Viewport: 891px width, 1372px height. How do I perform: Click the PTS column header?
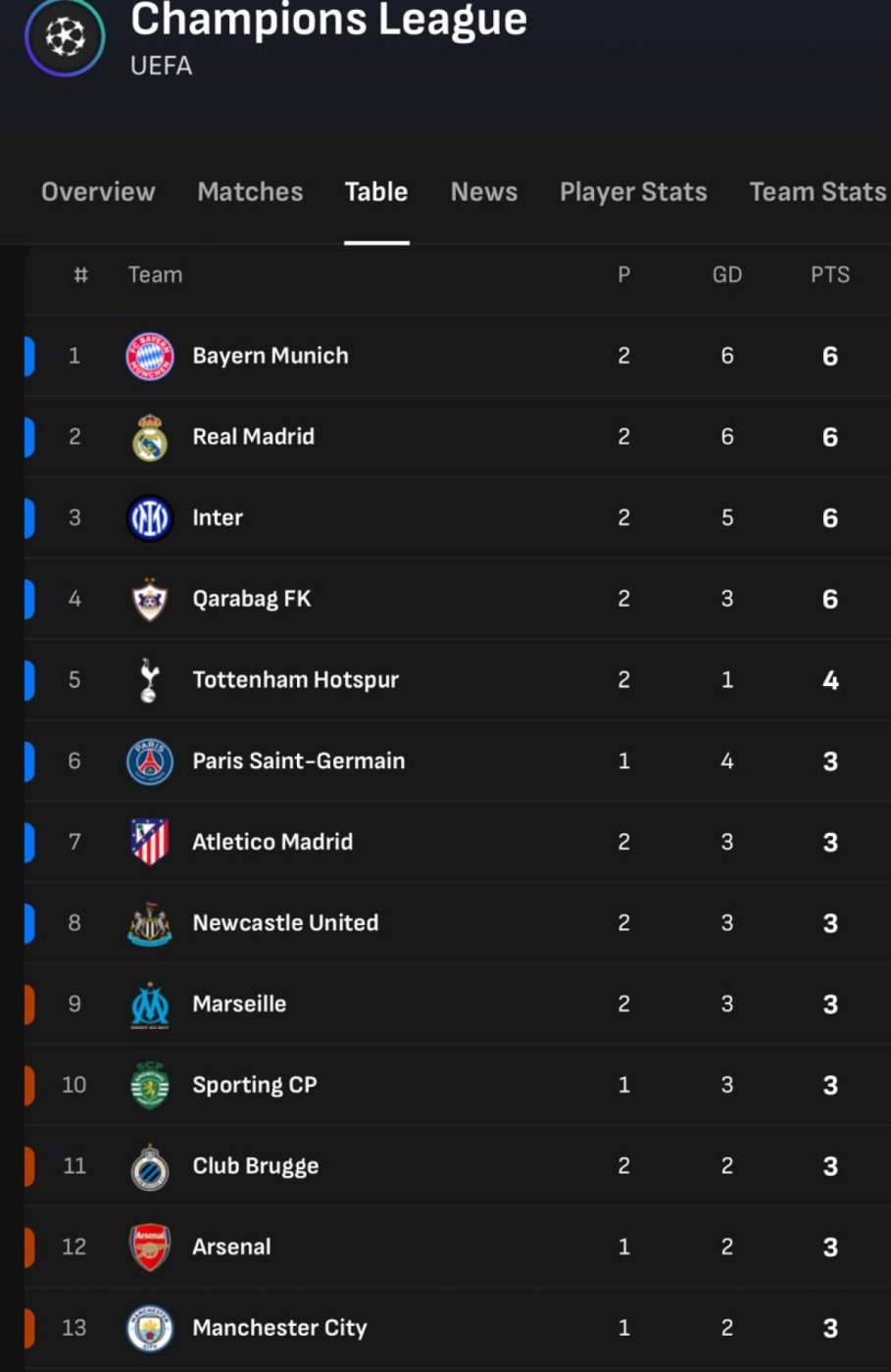click(829, 275)
